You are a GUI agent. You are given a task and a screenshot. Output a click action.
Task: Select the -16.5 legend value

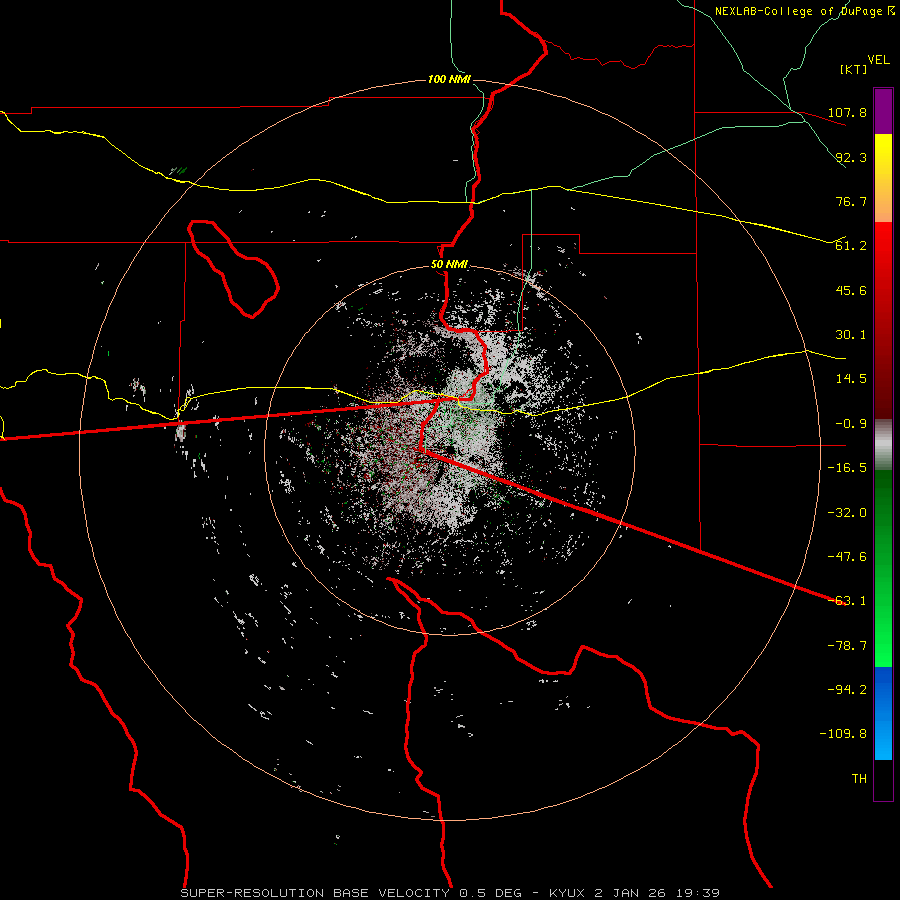[847, 468]
